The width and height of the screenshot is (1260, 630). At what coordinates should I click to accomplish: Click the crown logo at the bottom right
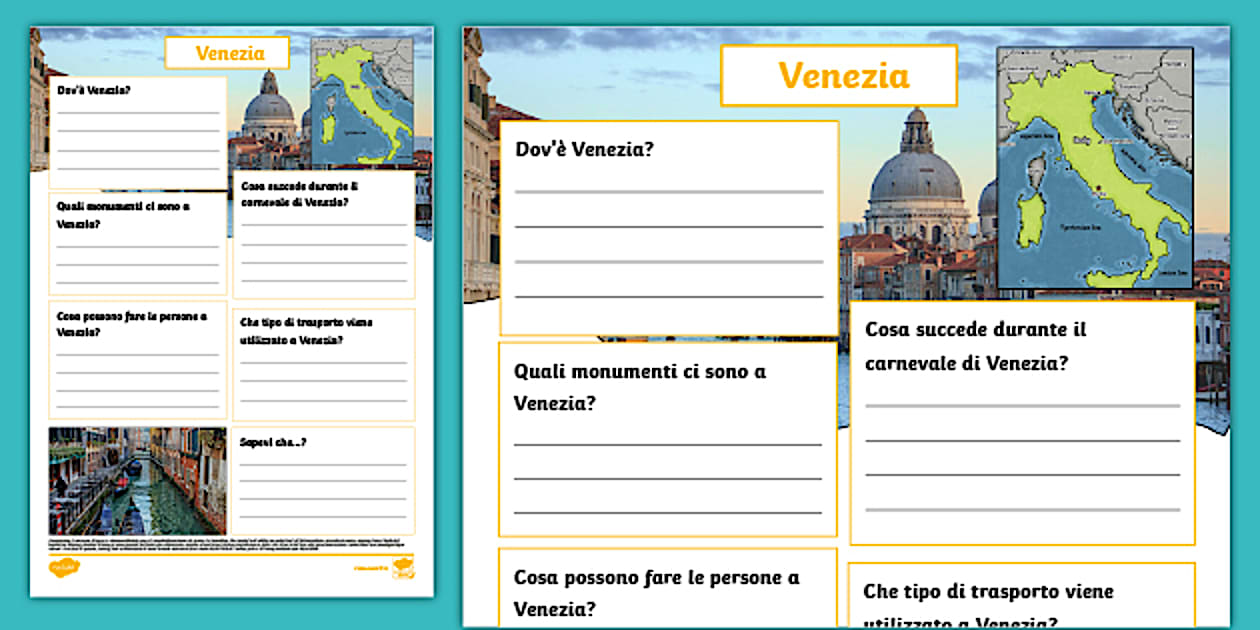(x=403, y=567)
